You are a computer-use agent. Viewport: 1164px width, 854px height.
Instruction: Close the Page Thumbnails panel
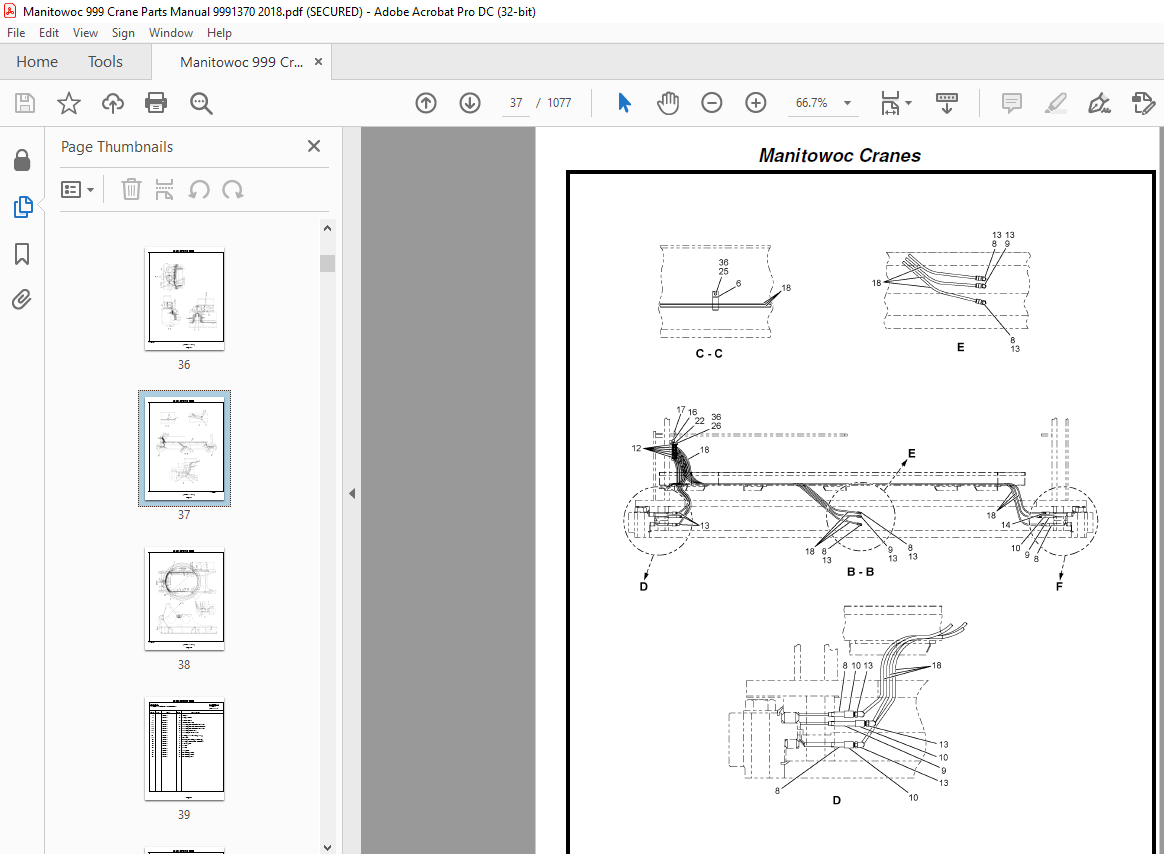pyautogui.click(x=314, y=146)
